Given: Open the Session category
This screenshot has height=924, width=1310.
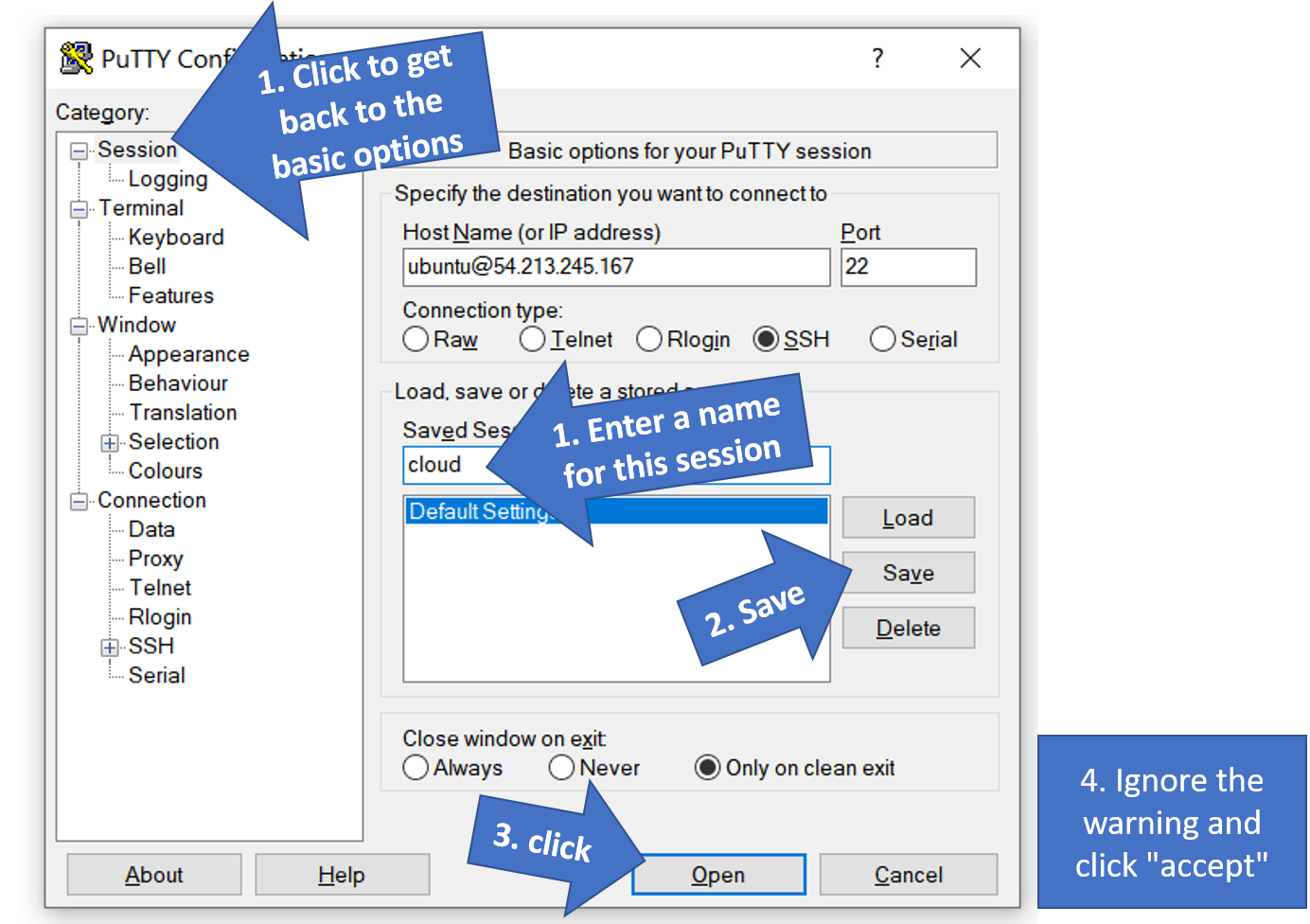Looking at the screenshot, I should tap(137, 150).
